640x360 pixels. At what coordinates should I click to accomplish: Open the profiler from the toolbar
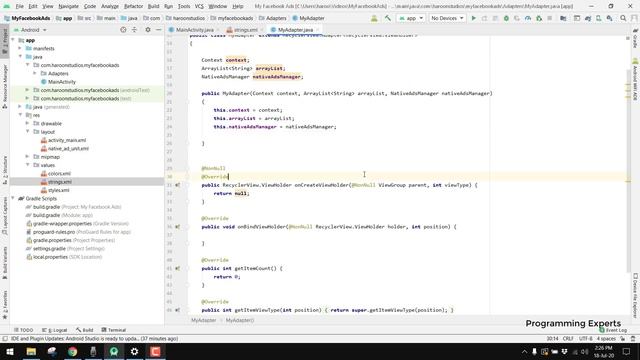tap(528, 18)
